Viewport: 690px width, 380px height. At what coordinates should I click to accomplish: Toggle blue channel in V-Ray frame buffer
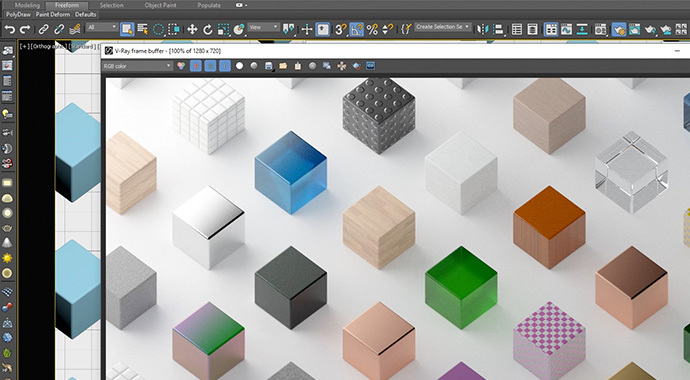pyautogui.click(x=225, y=66)
